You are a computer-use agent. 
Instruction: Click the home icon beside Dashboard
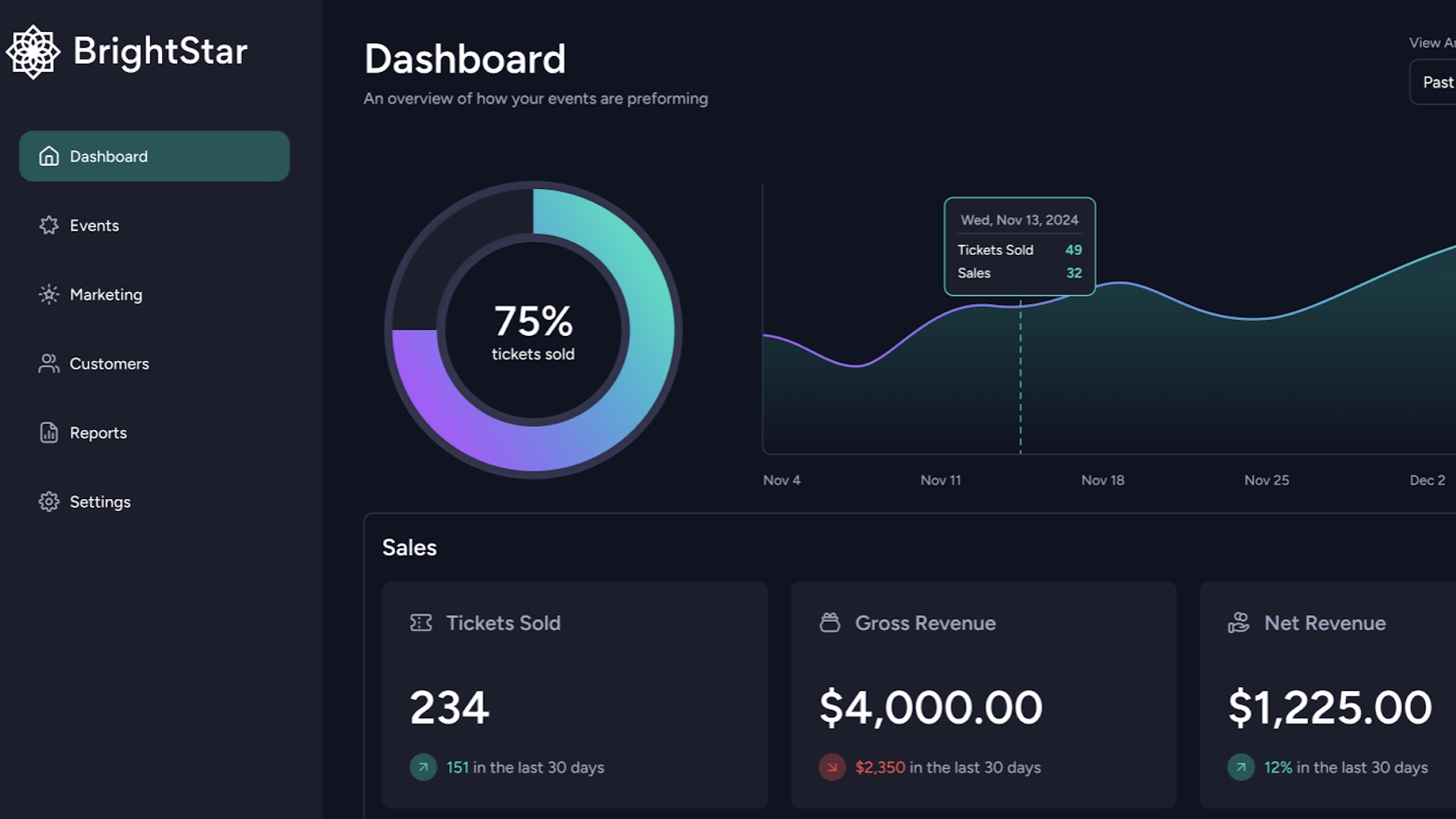(x=49, y=156)
